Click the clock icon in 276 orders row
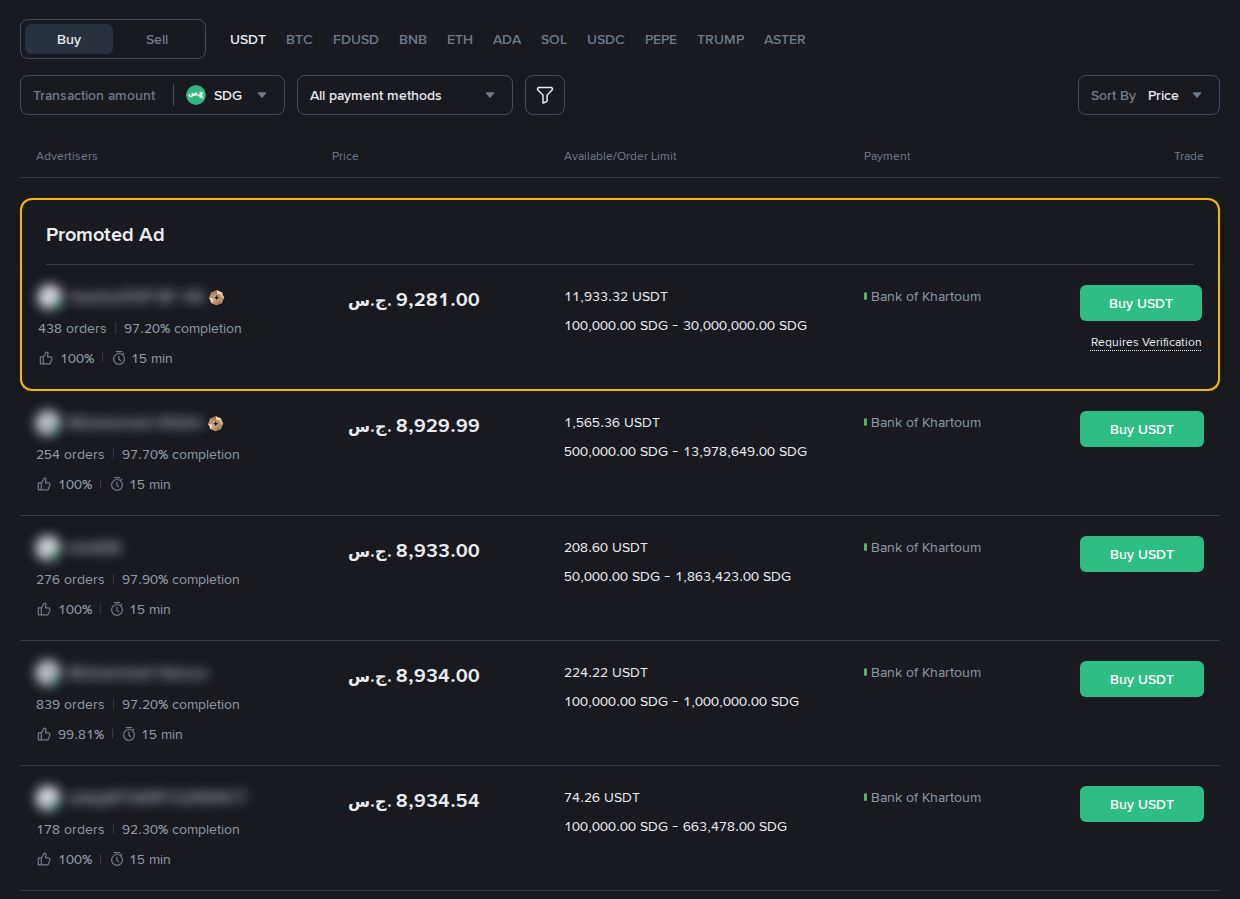This screenshot has width=1240, height=899. coord(117,609)
